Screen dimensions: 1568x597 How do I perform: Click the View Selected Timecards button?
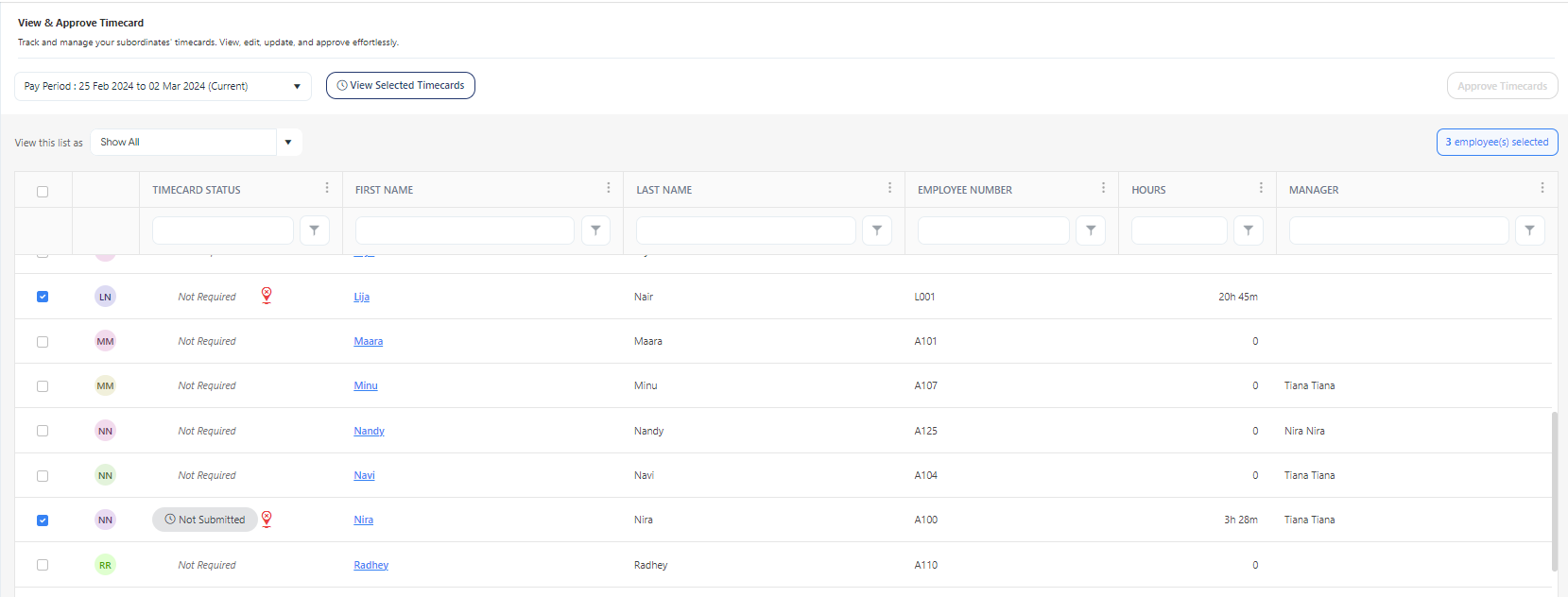pyautogui.click(x=401, y=86)
